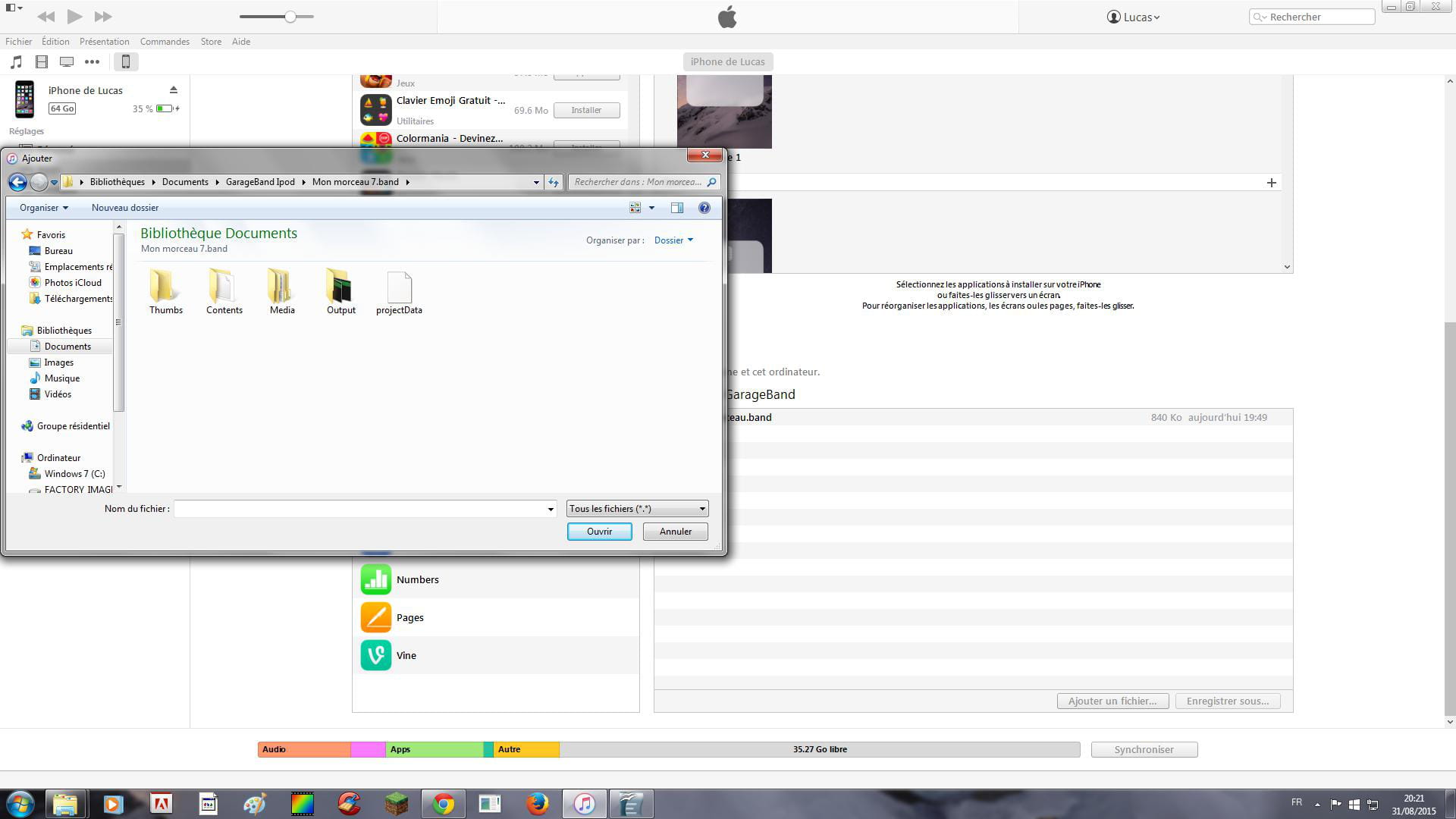This screenshot has width=1456, height=819.
Task: Click the Numbers app entry
Action: tap(417, 579)
